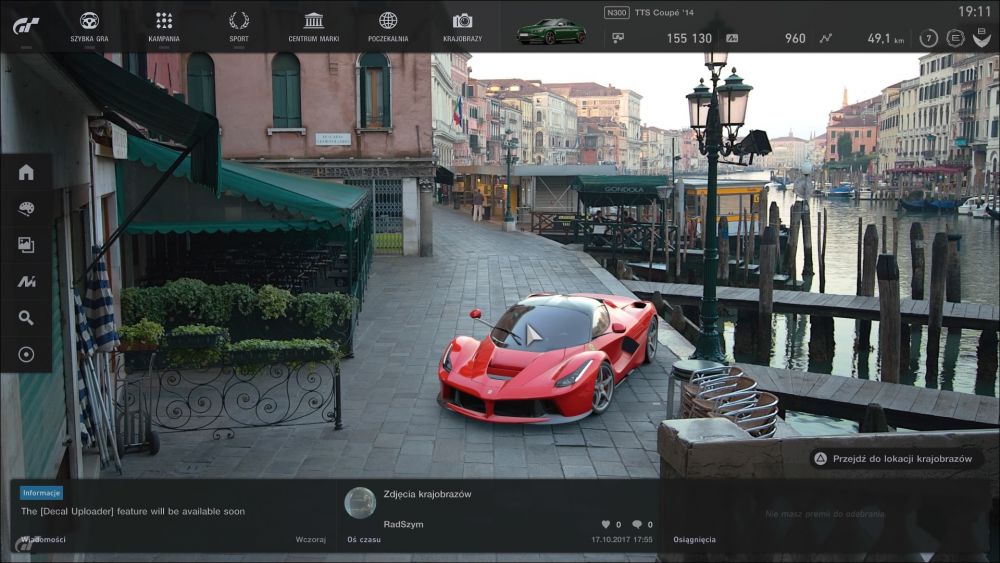Click the Wczoraj timestamp

point(311,539)
